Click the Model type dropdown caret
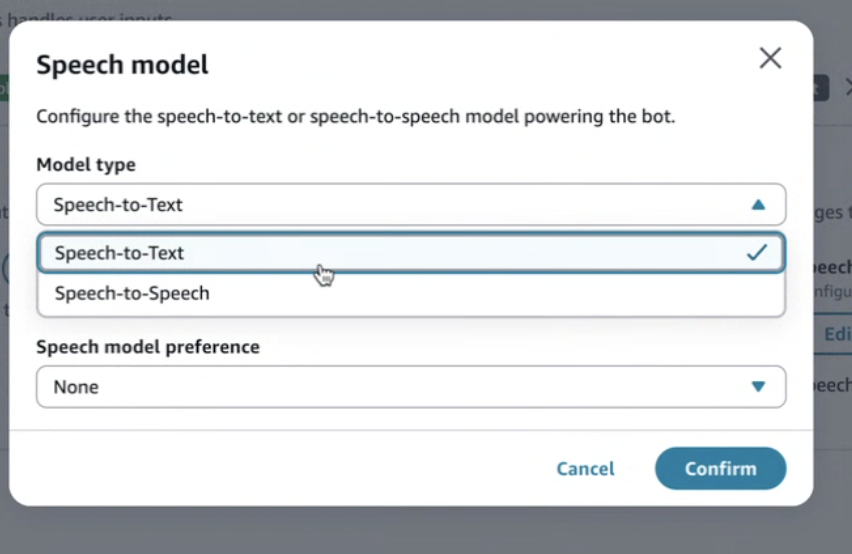 click(x=758, y=205)
